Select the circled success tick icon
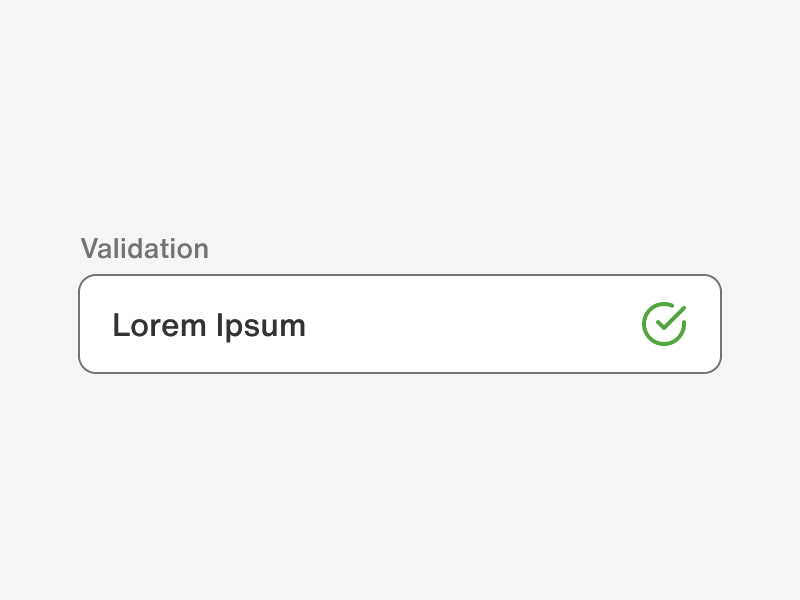The width and height of the screenshot is (800, 600). tap(664, 324)
